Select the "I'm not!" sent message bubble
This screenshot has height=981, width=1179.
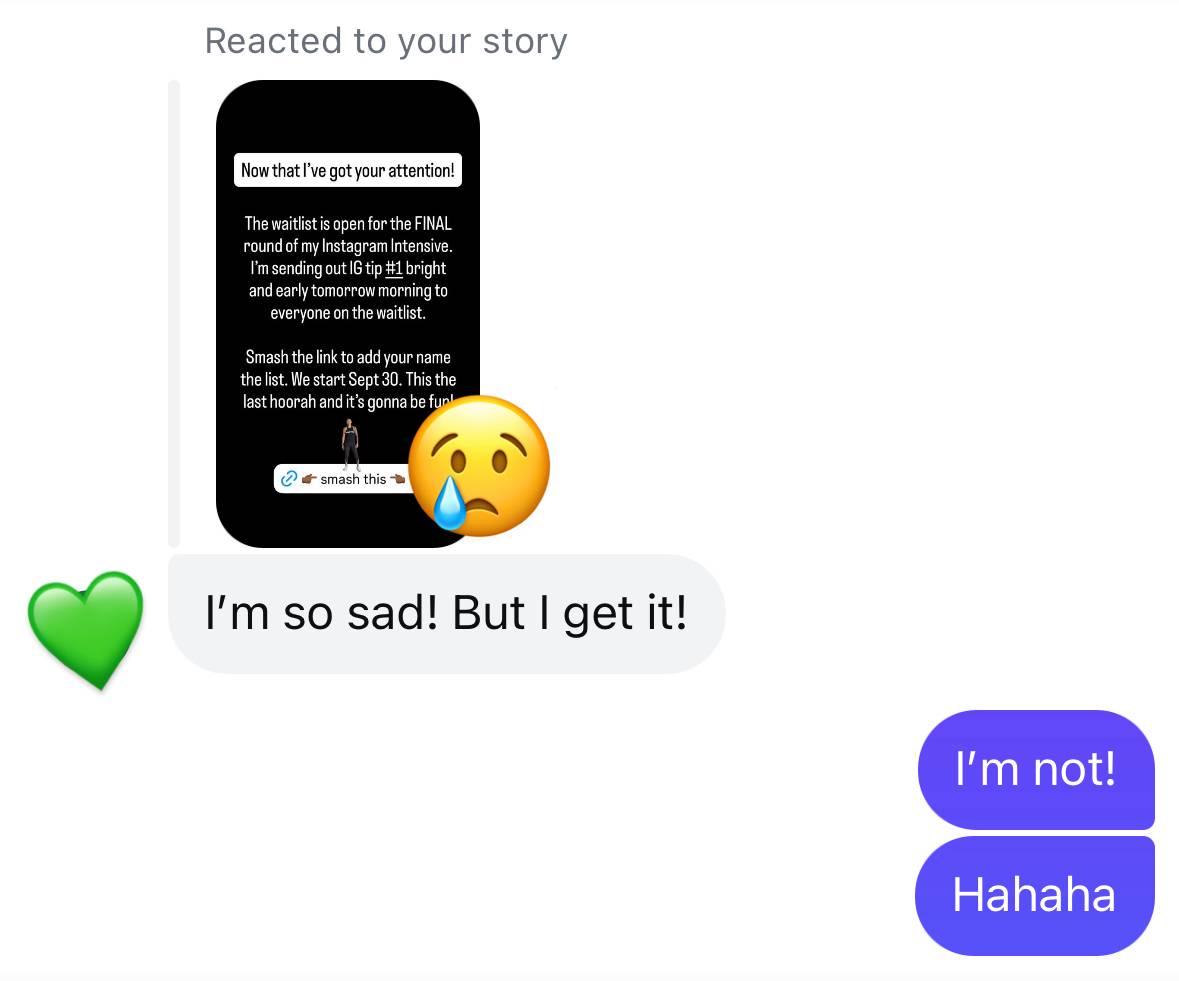click(1036, 769)
